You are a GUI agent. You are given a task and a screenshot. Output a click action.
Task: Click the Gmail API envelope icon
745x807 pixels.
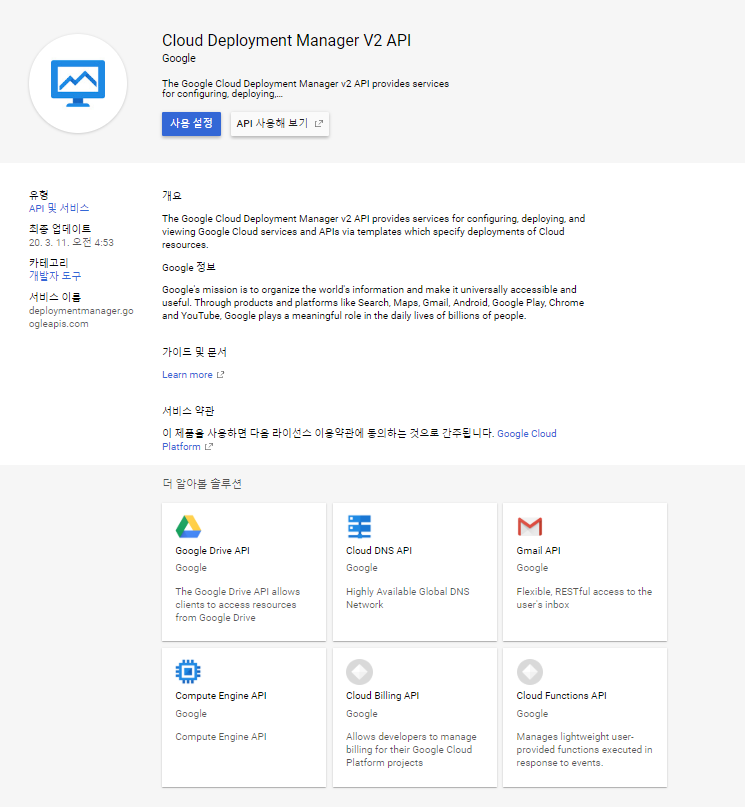tap(529, 527)
